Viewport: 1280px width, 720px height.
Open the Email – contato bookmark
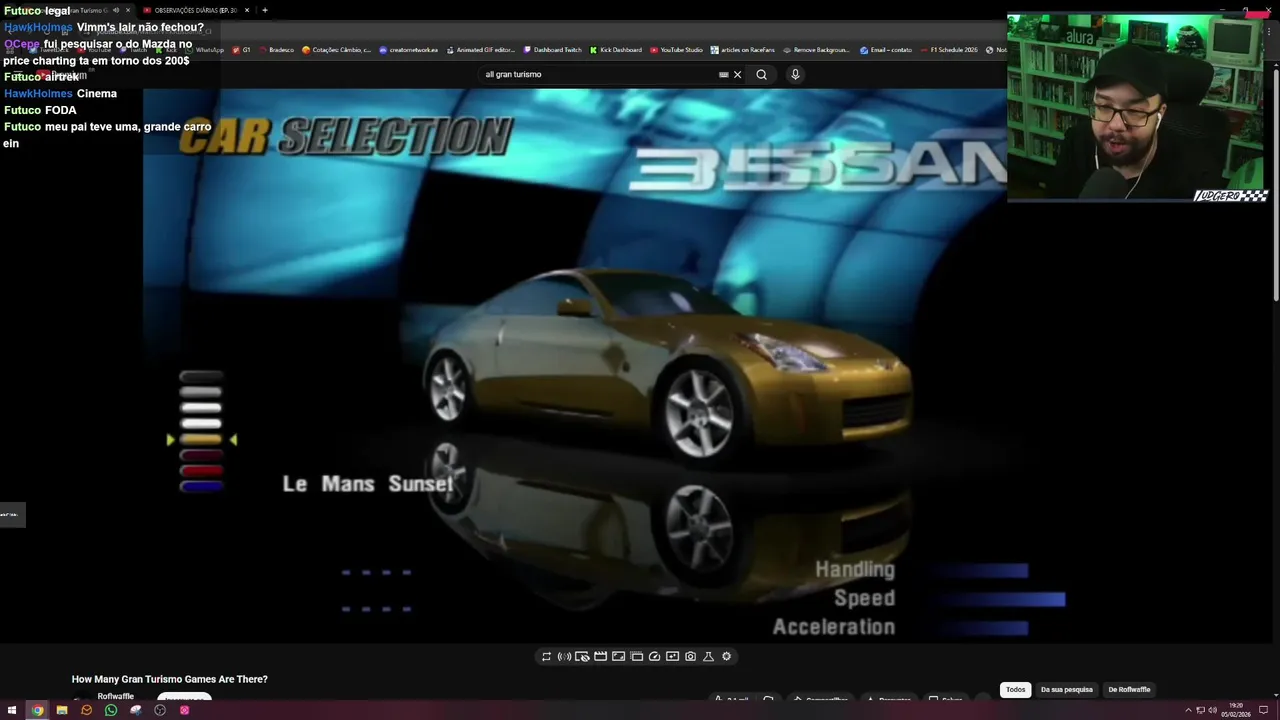point(886,50)
